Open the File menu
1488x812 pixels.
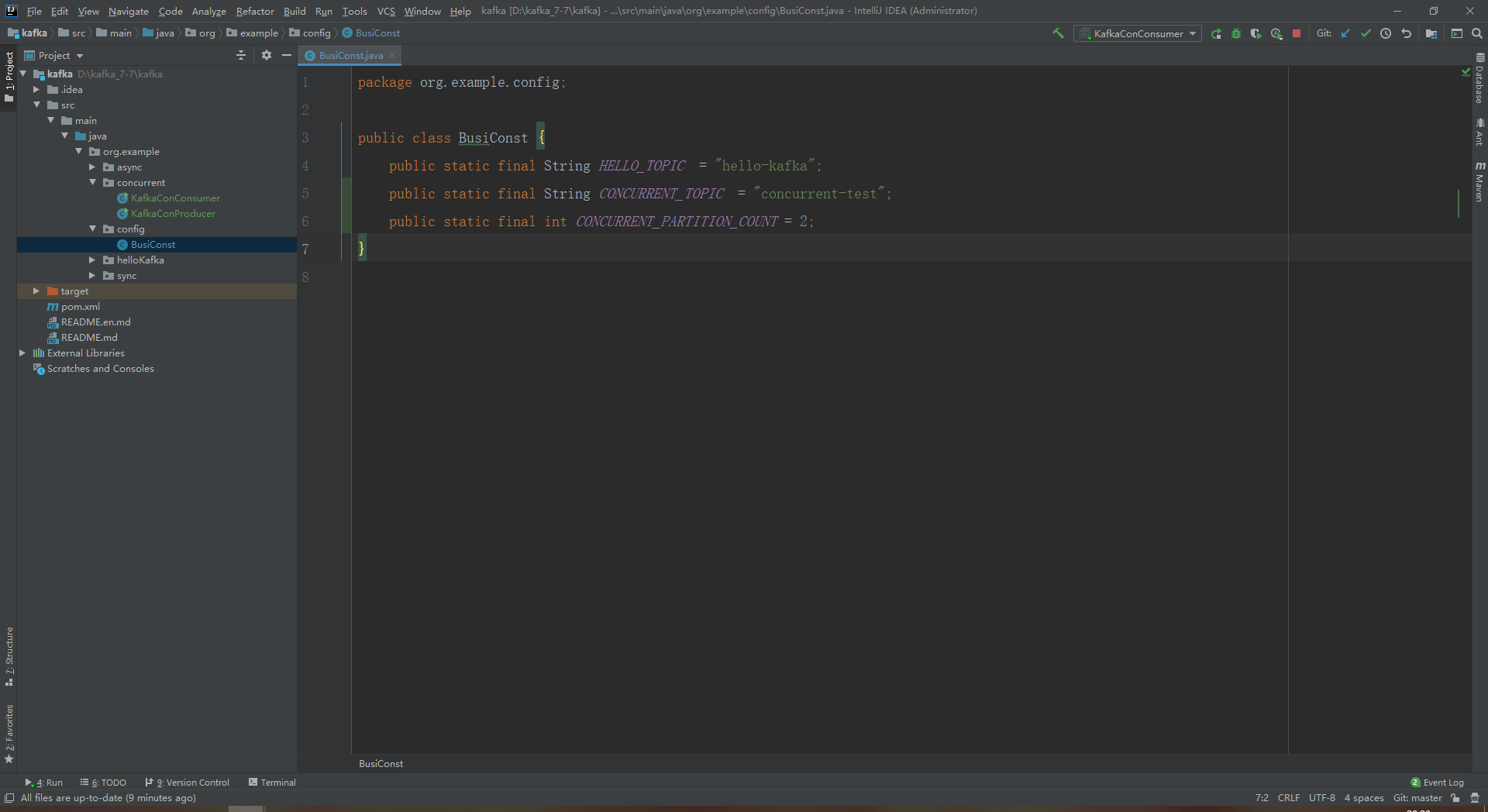point(34,11)
